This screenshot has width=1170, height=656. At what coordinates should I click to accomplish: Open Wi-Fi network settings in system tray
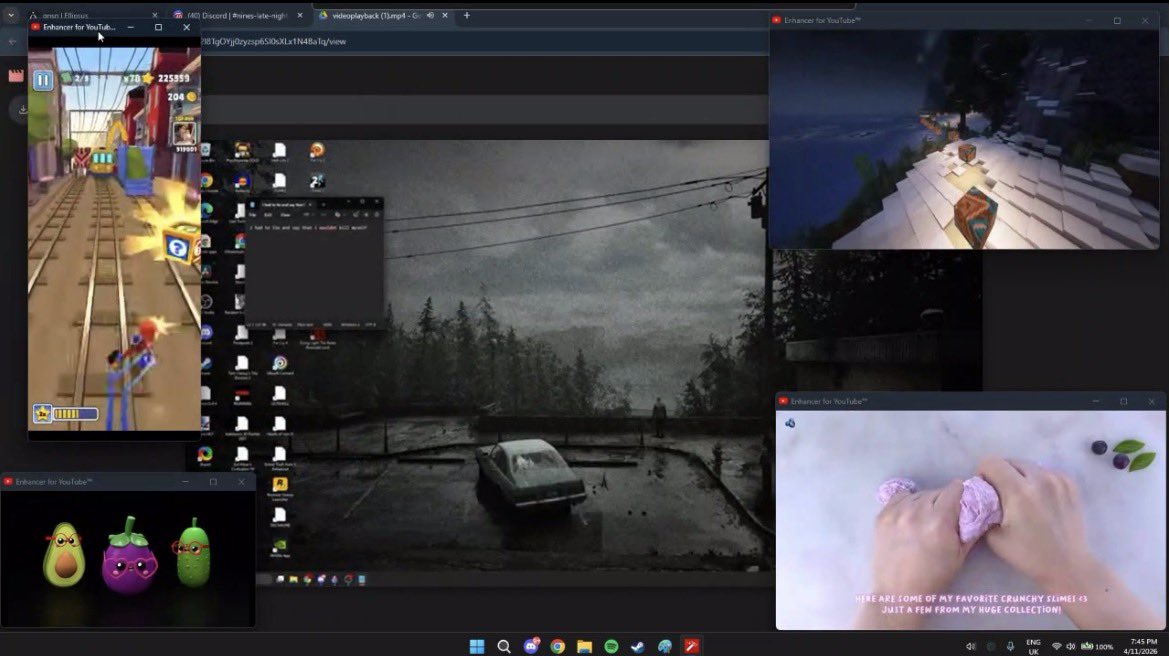(1057, 646)
